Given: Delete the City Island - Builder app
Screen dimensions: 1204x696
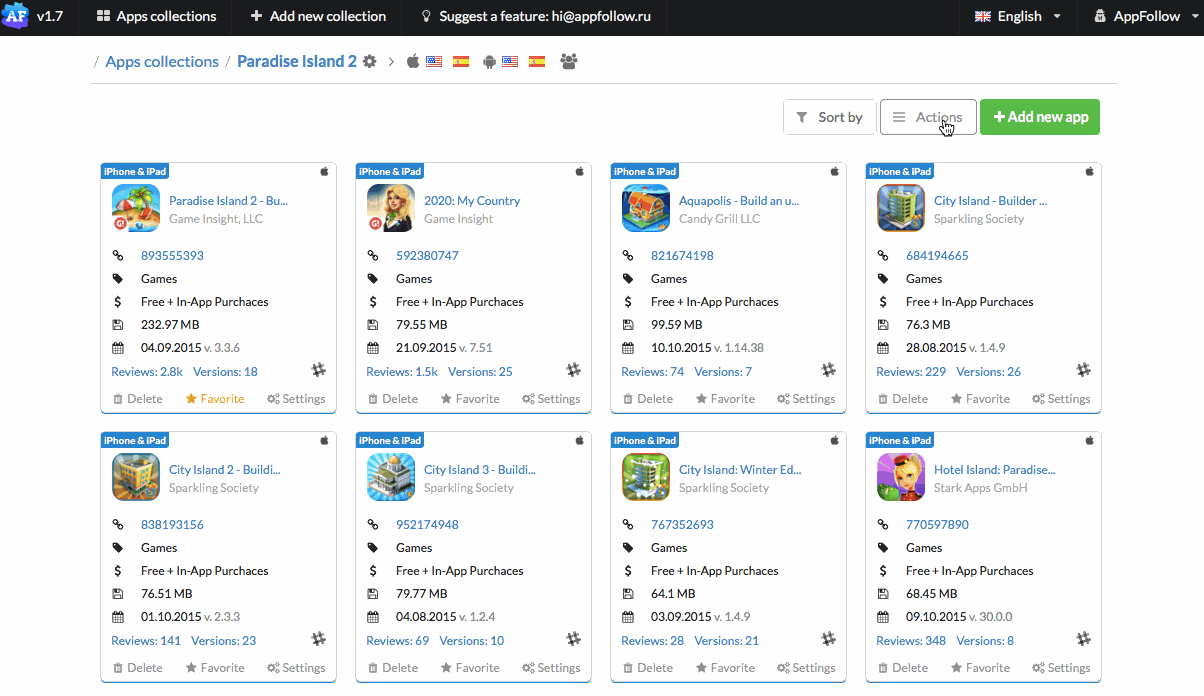Looking at the screenshot, I should click(x=901, y=399).
